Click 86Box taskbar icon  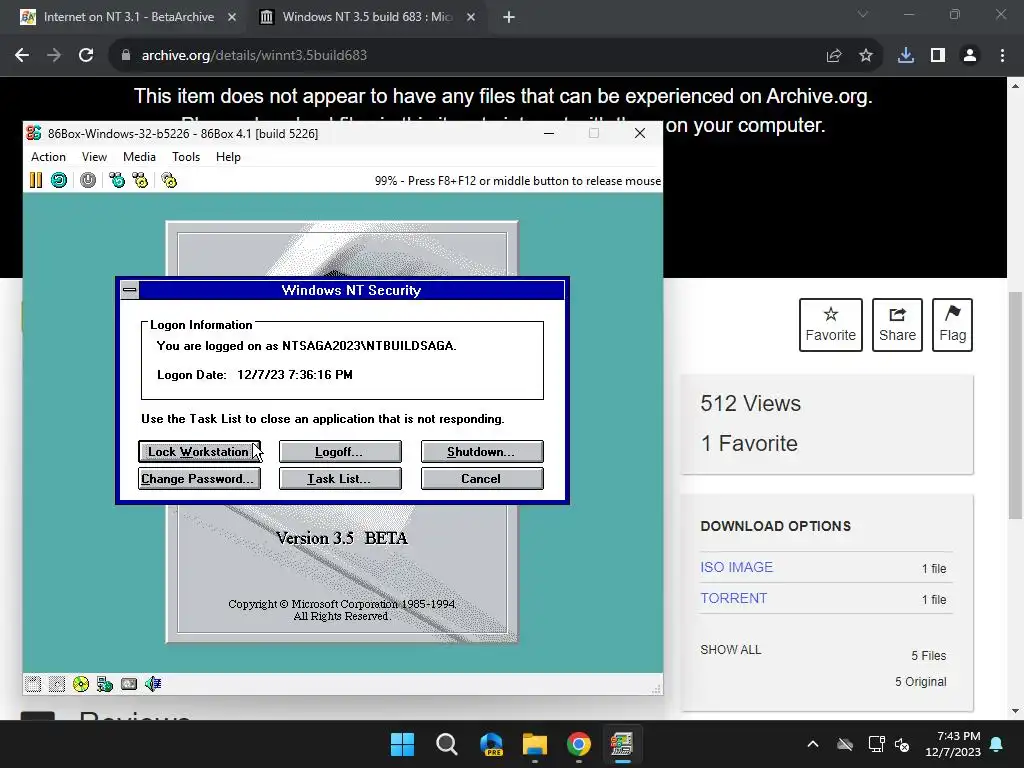[622, 744]
